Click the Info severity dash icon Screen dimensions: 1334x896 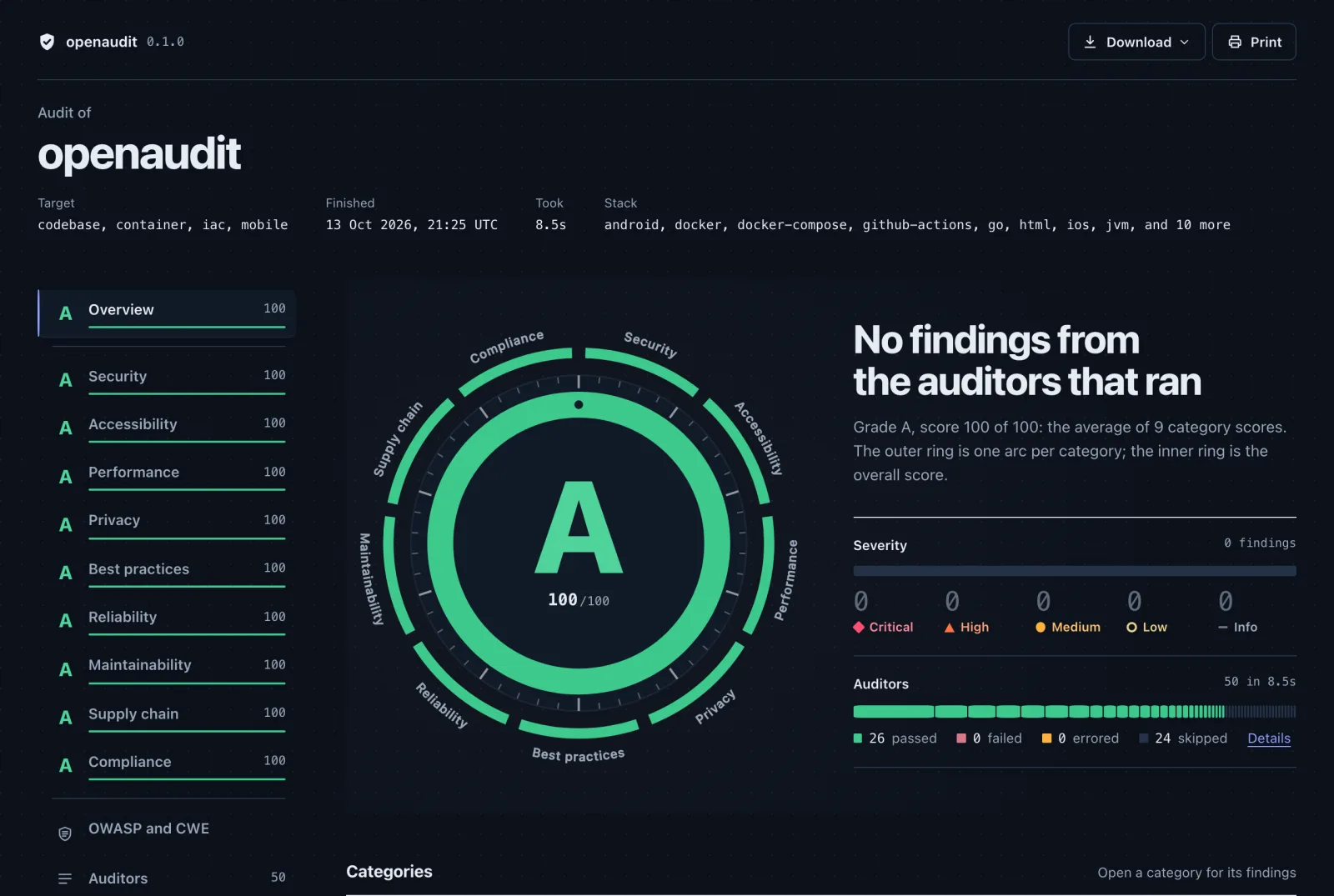pos(1223,628)
